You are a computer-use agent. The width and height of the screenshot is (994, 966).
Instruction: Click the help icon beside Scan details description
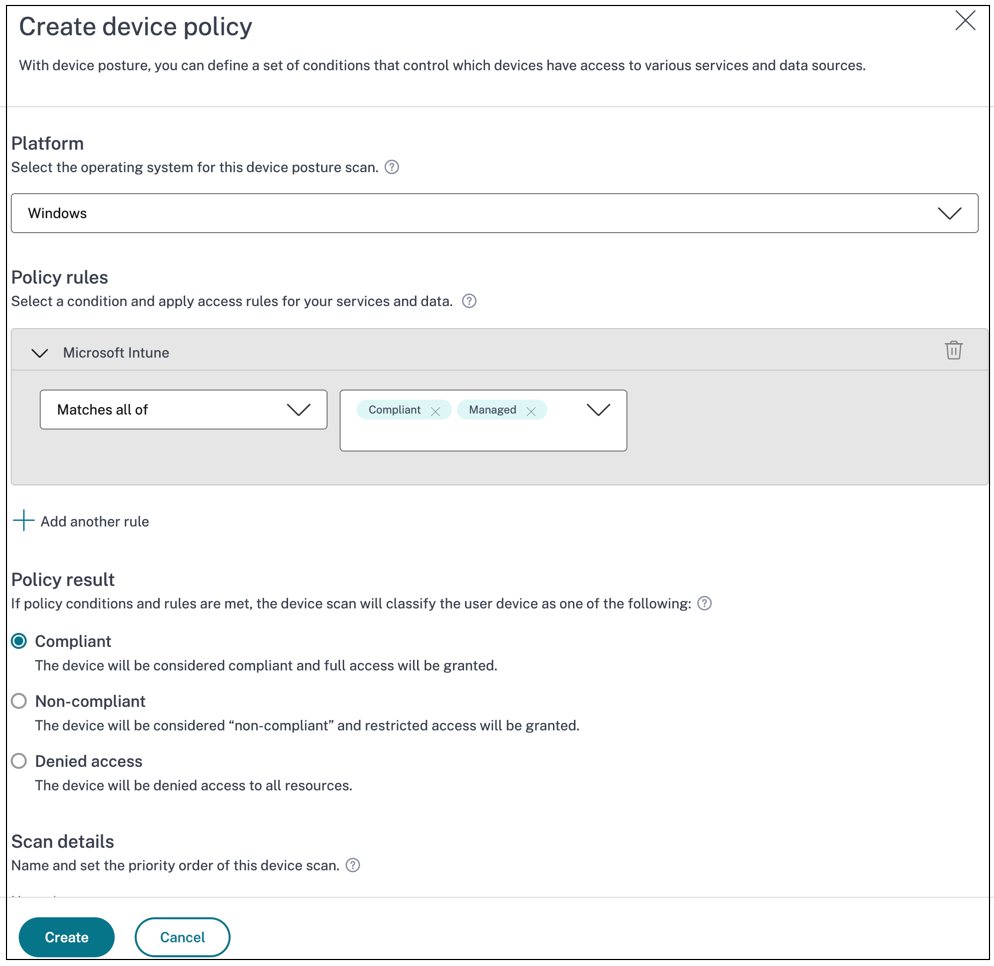pyautogui.click(x=353, y=865)
